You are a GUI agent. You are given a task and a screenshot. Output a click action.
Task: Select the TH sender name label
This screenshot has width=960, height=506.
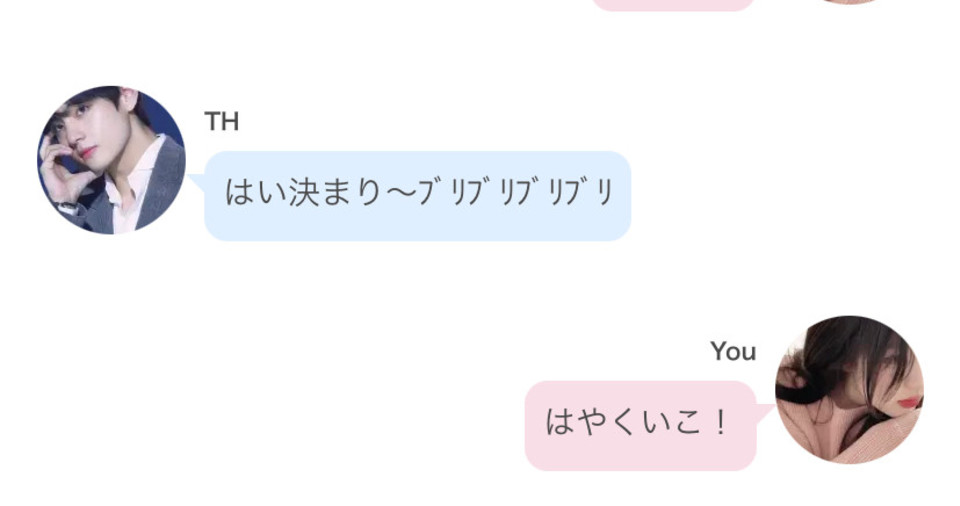tap(222, 122)
